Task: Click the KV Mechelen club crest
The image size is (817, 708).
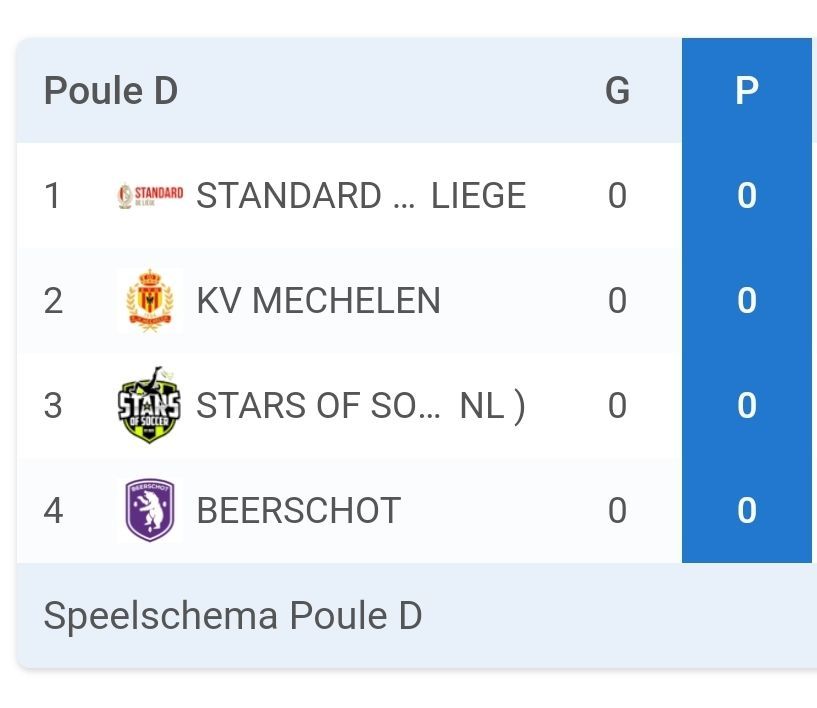Action: [150, 300]
